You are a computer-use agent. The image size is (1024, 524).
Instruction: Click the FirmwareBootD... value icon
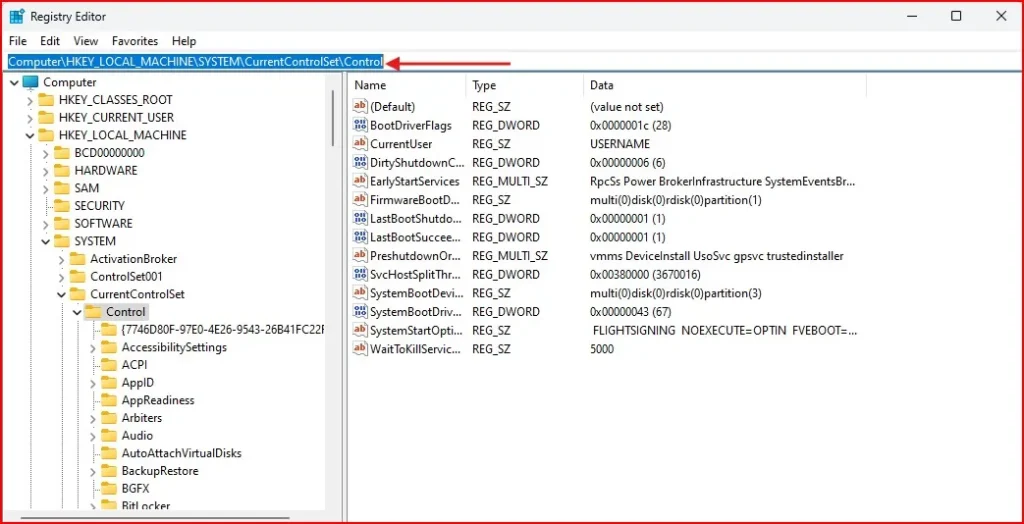coord(360,199)
